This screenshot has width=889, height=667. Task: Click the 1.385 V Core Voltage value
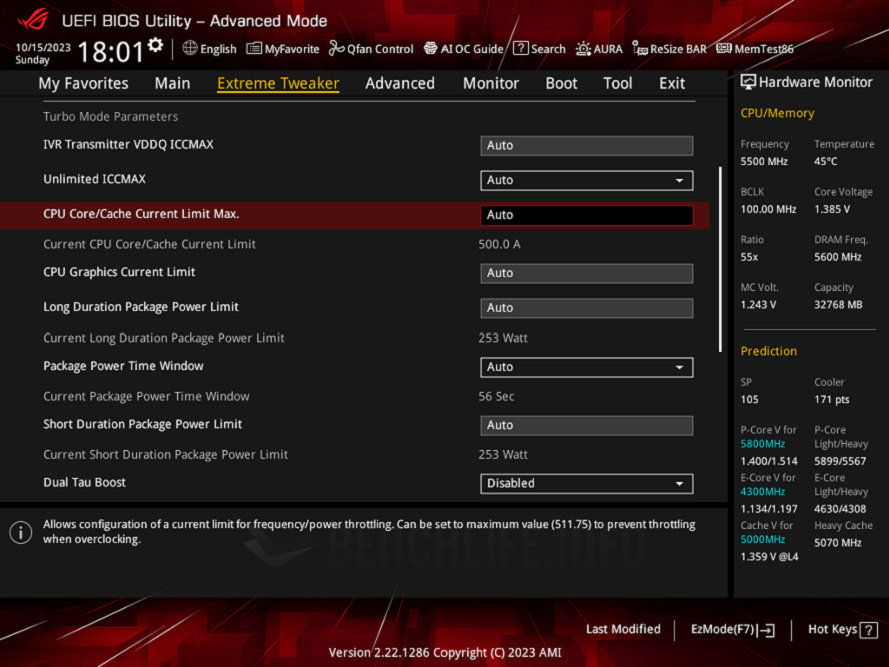832,209
